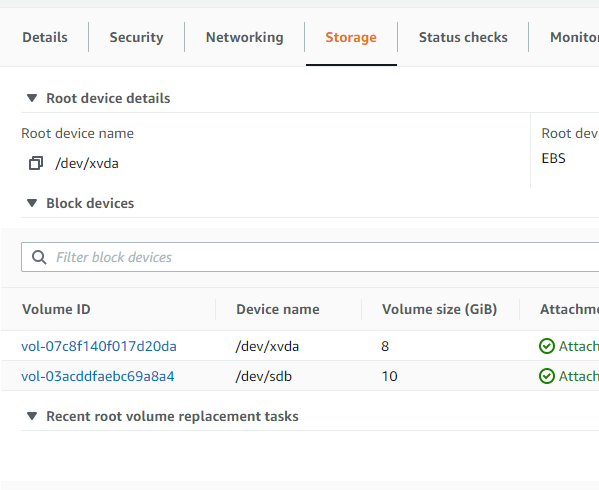Copy the root device name /dev/xvda
599x490 pixels.
point(36,163)
